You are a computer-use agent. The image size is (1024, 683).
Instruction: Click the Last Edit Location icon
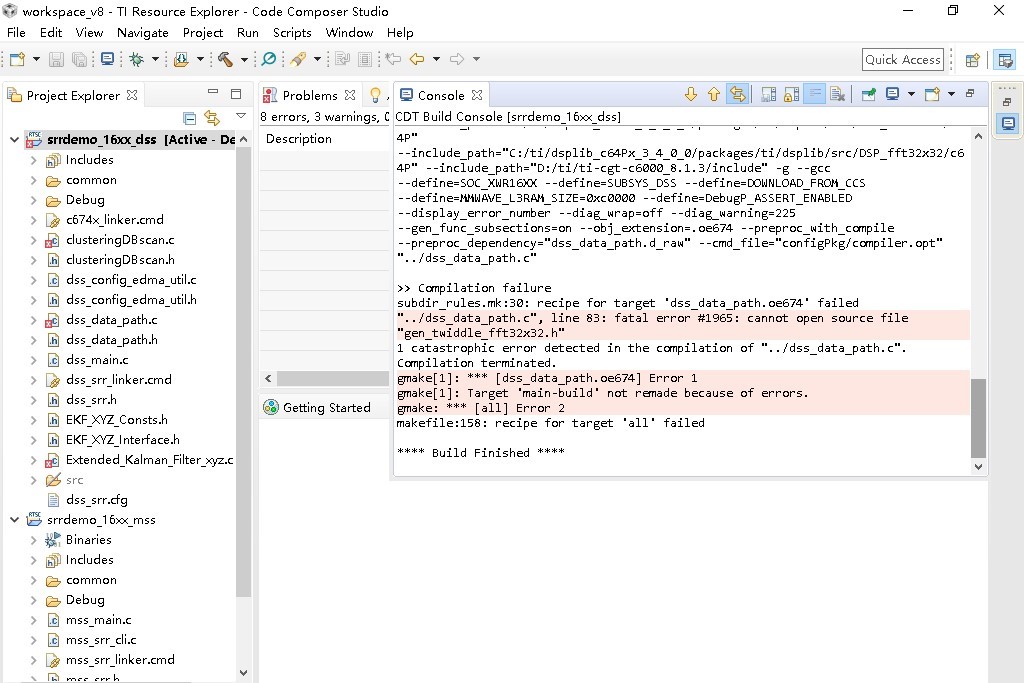tap(393, 59)
